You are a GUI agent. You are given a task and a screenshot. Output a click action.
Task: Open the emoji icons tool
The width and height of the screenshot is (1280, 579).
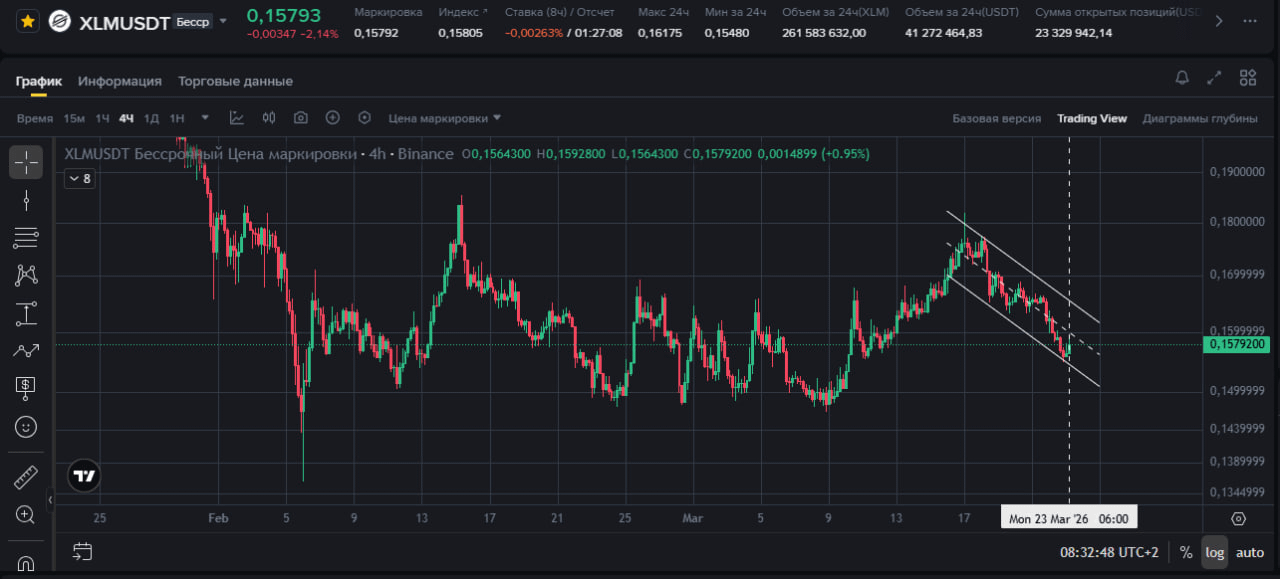coord(26,426)
